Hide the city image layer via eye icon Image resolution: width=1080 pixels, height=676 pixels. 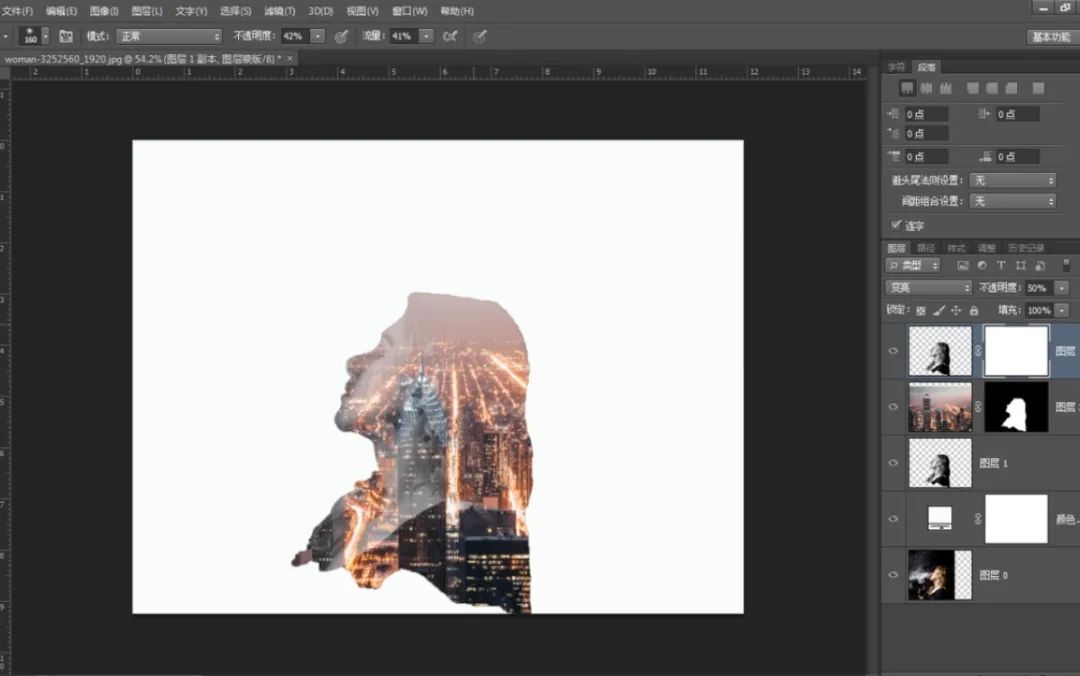[x=893, y=407]
